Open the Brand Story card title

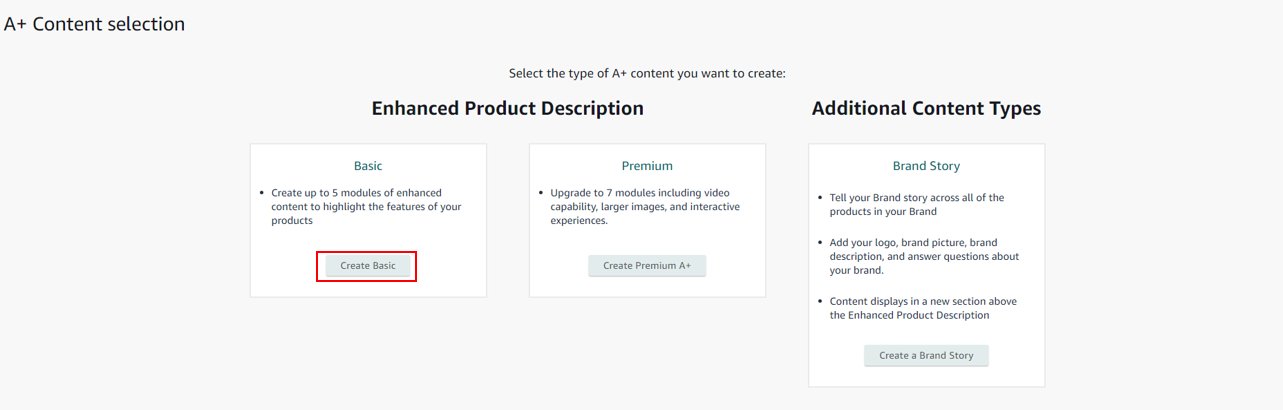[926, 166]
